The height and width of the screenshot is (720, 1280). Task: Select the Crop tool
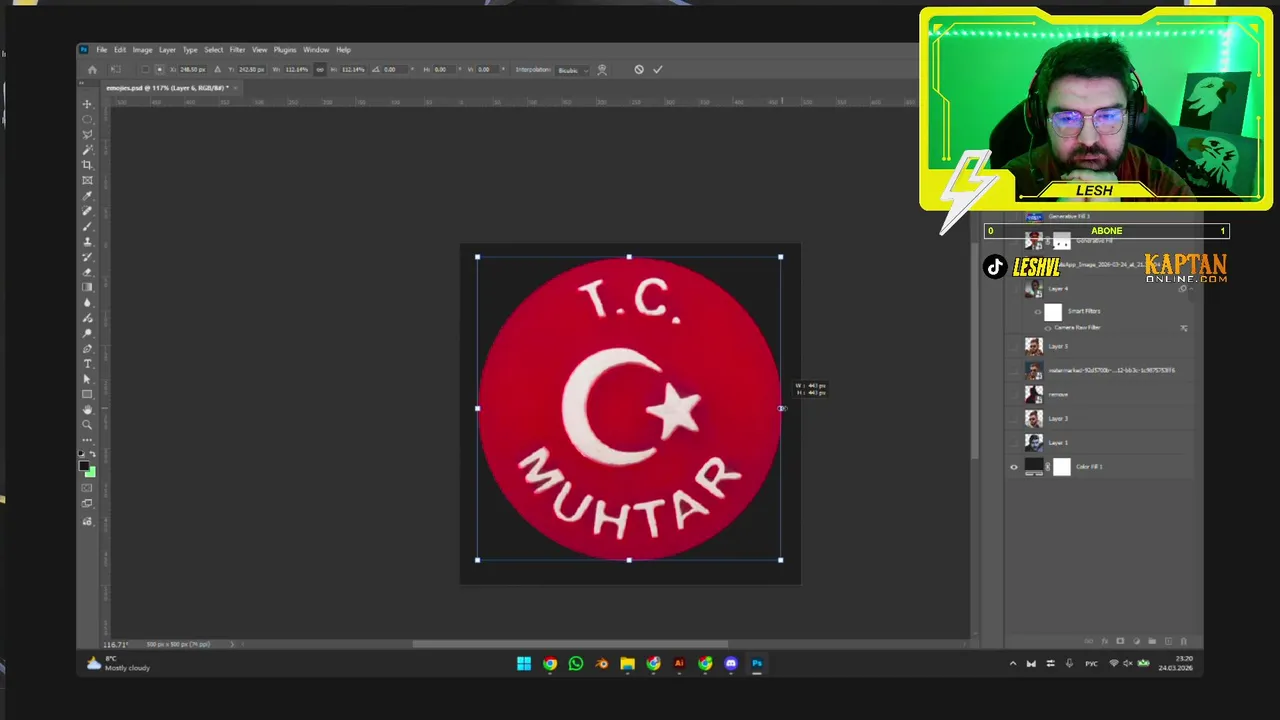tap(87, 165)
